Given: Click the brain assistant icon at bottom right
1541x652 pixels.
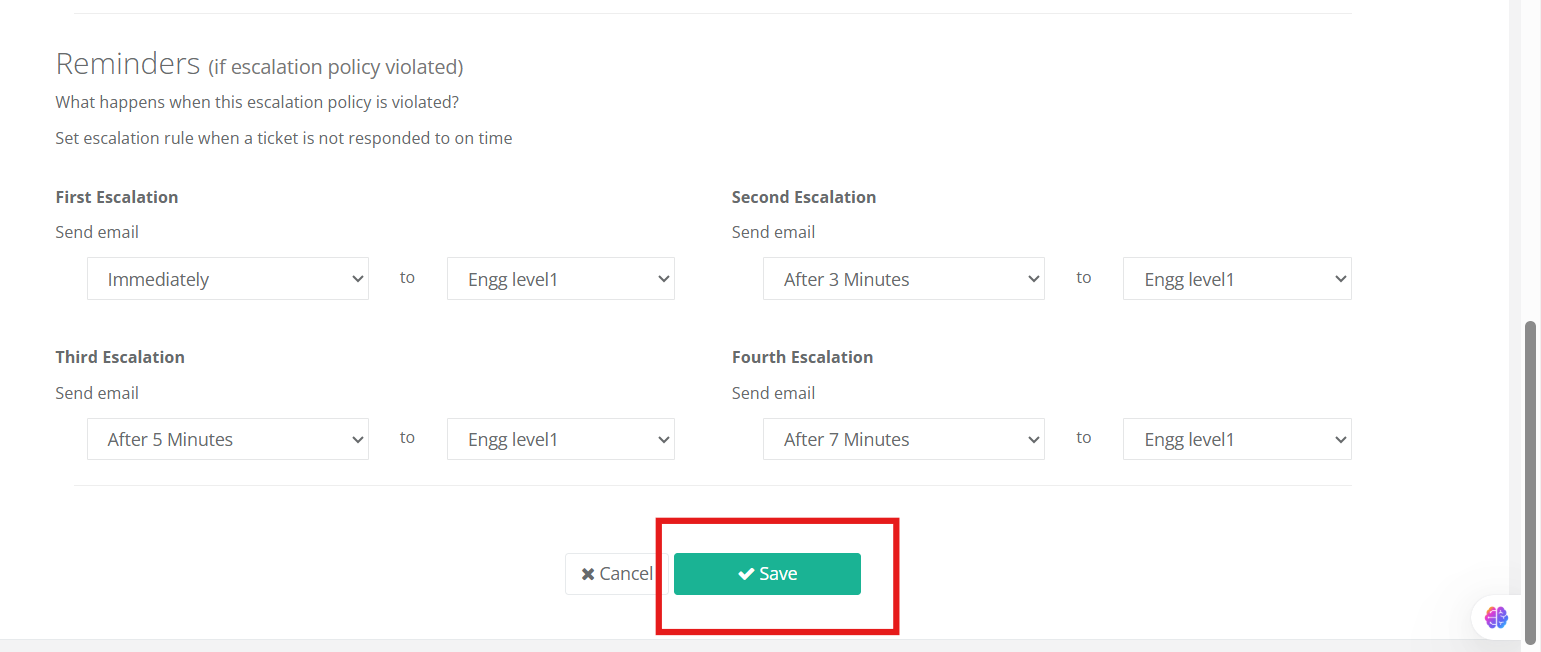Looking at the screenshot, I should coord(1496,617).
